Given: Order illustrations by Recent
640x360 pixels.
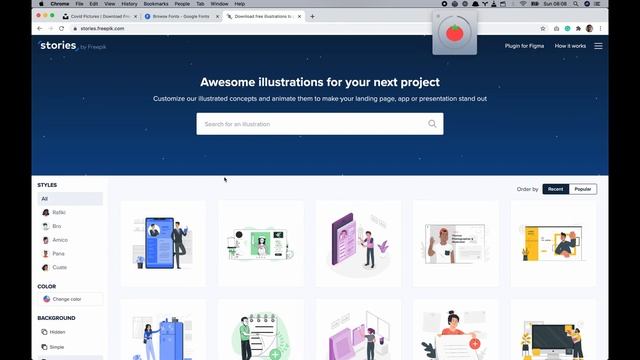Looking at the screenshot, I should 556,189.
